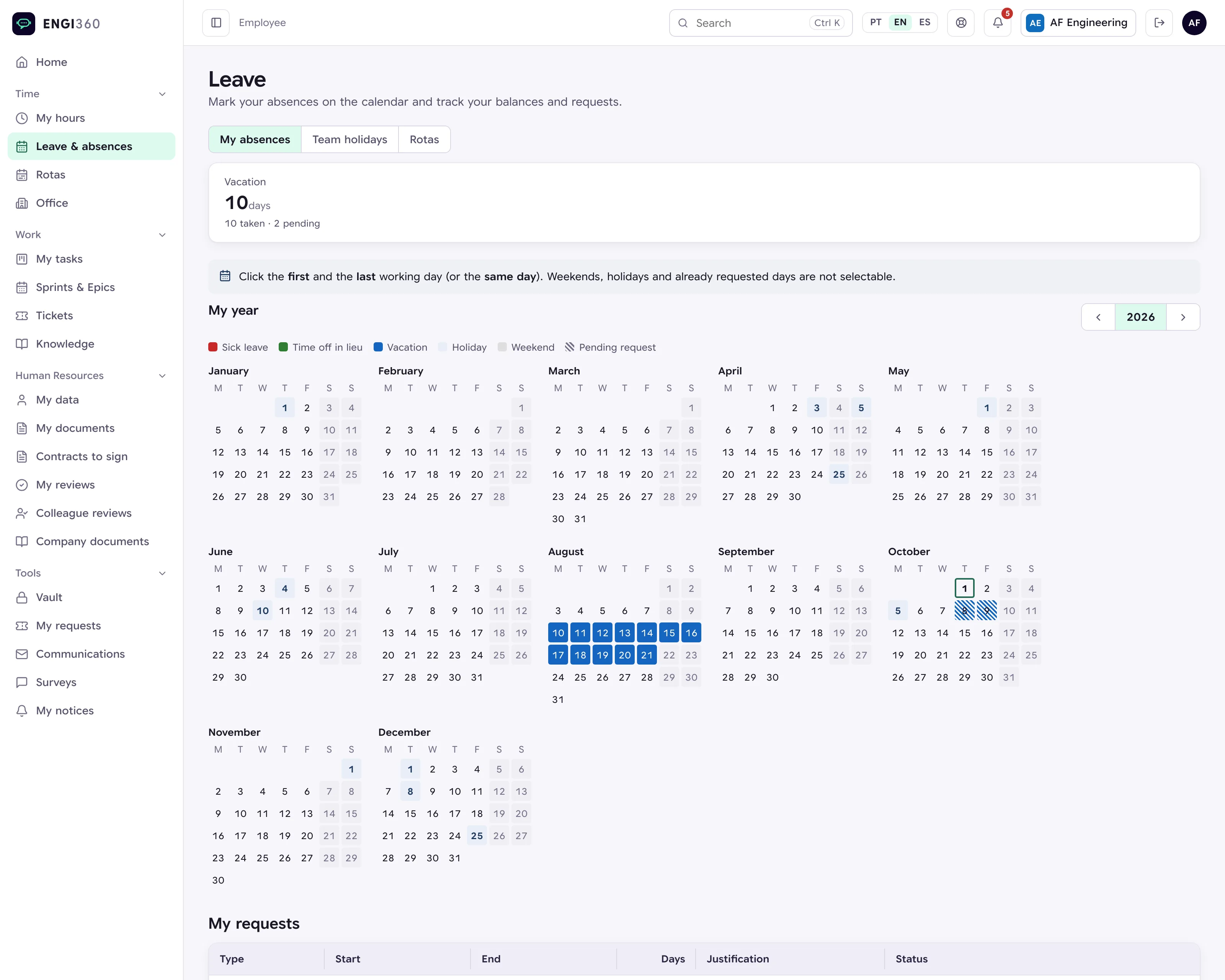Click the ENGI360 logo icon
The height and width of the screenshot is (980, 1225).
pyautogui.click(x=24, y=23)
